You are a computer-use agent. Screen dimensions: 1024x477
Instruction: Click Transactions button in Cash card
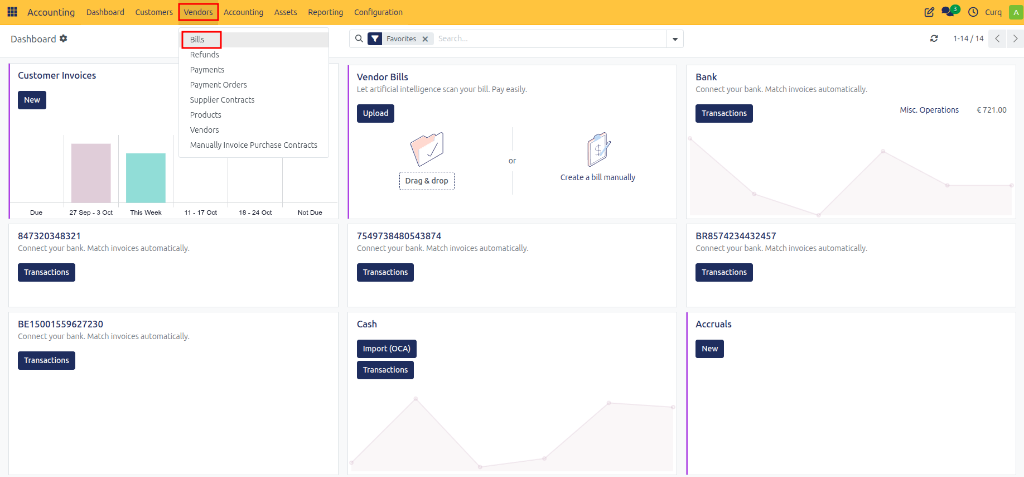tap(385, 370)
